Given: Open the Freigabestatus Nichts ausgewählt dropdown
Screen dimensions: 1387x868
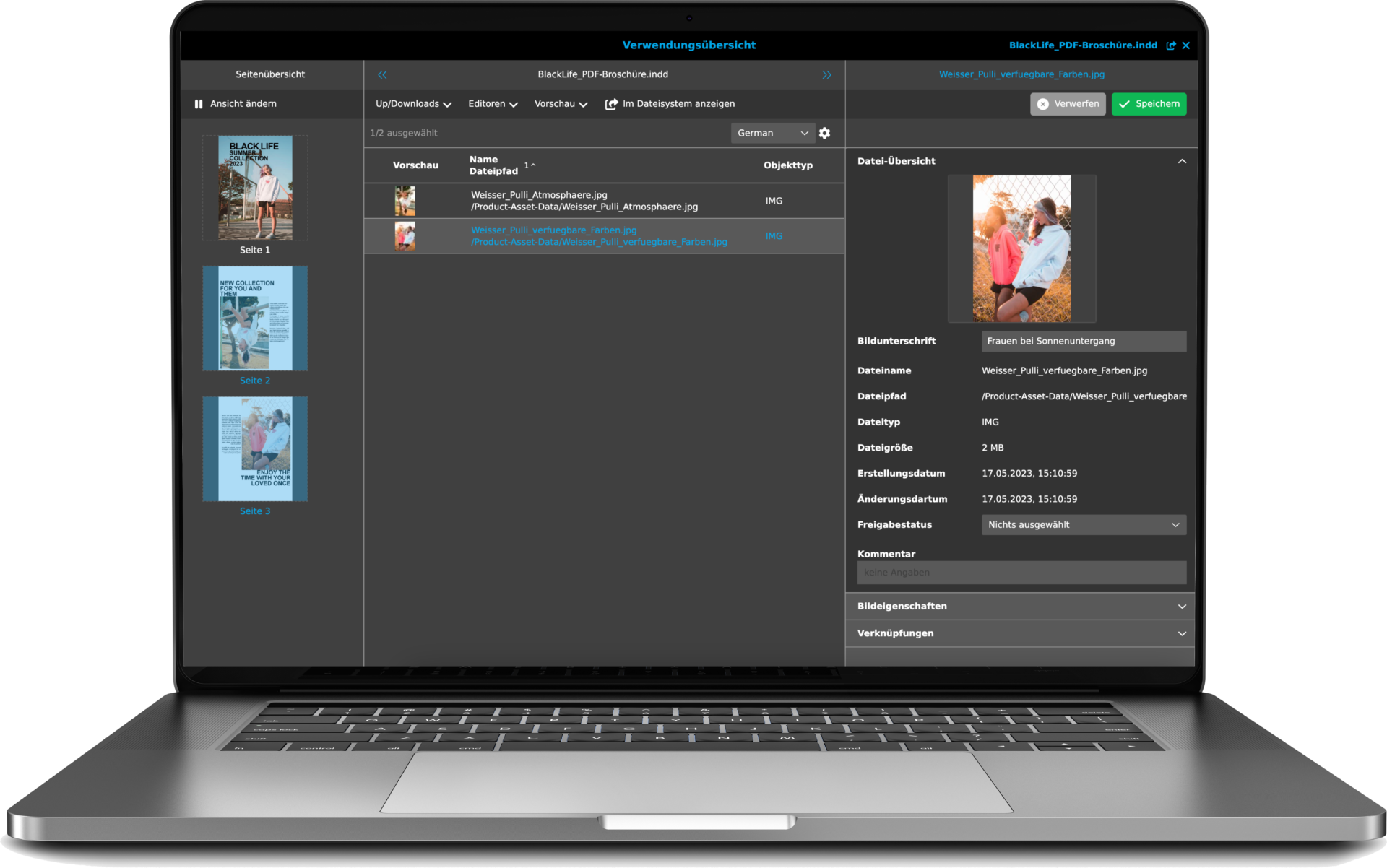Looking at the screenshot, I should pos(1084,525).
